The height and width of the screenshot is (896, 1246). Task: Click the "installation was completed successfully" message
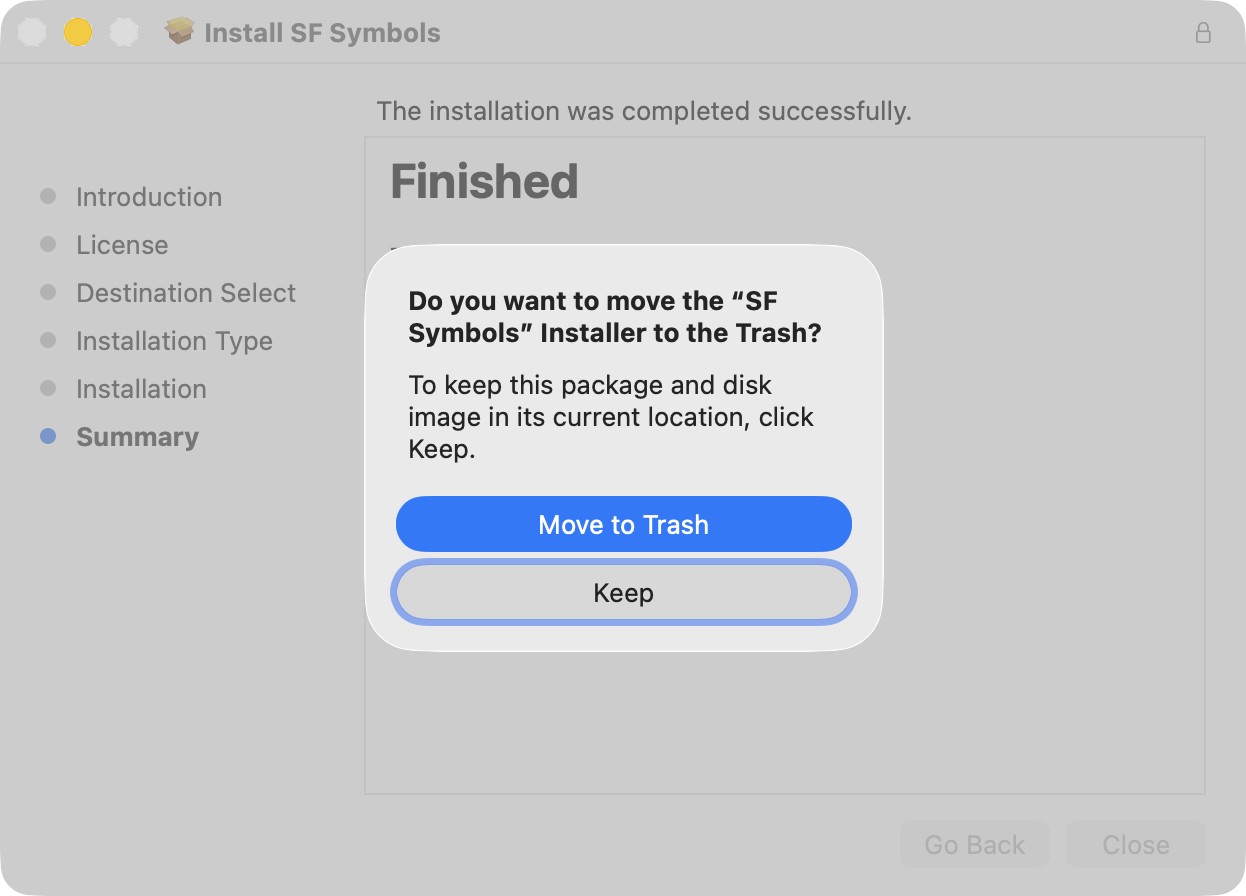(644, 111)
